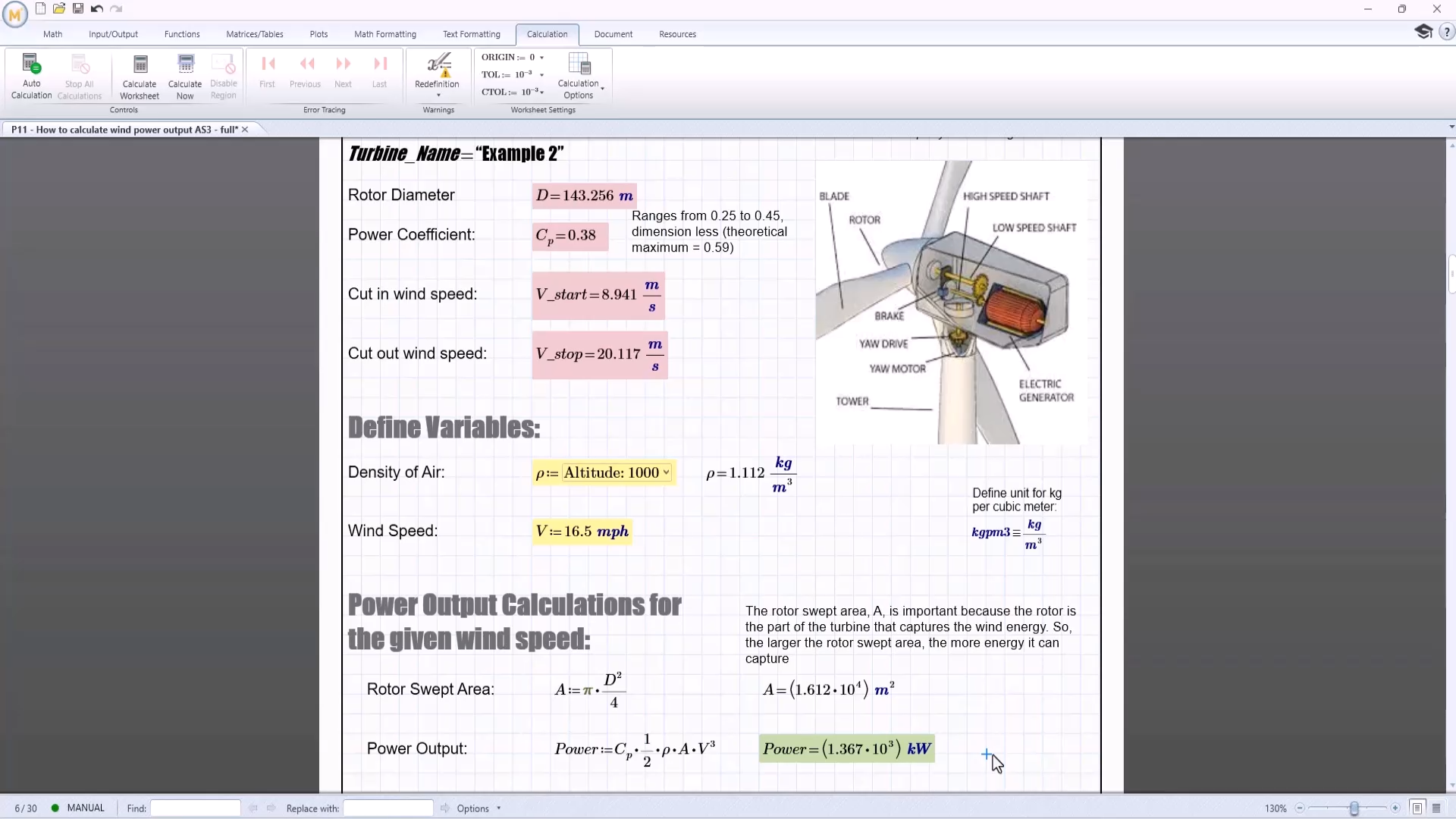Click the Undo icon
This screenshot has width=1456, height=819.
[x=96, y=8]
